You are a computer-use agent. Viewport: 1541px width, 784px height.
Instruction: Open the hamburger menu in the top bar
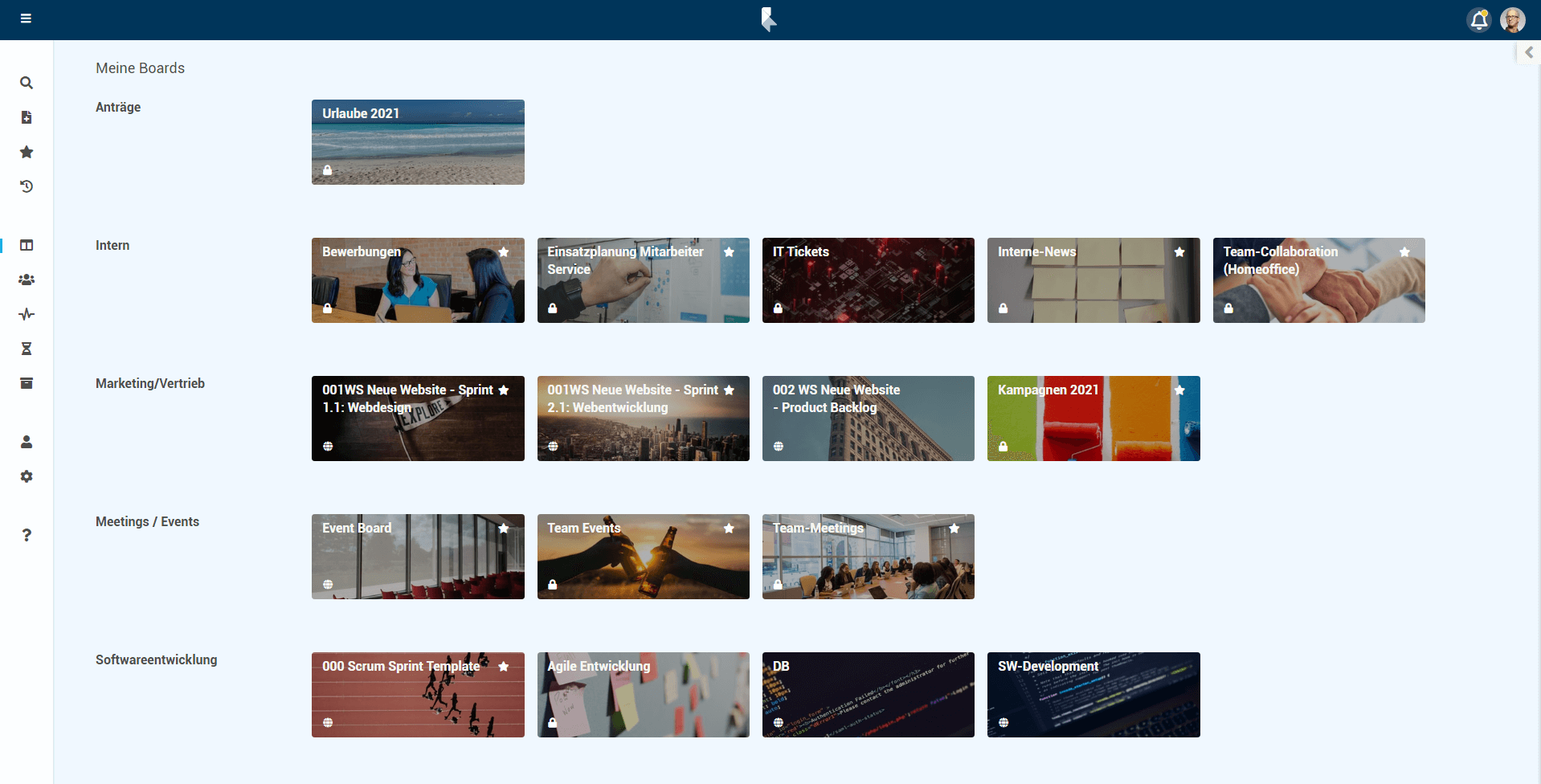pos(26,18)
